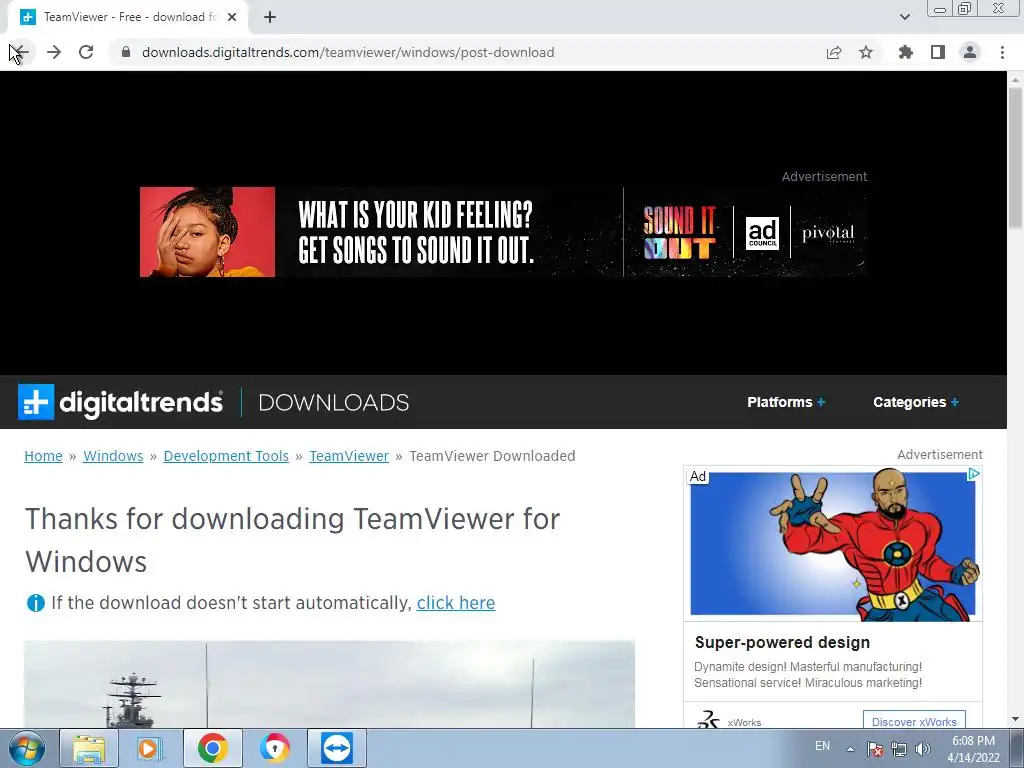Open a new browser tab
Screen dimensions: 1024x768
tap(270, 17)
